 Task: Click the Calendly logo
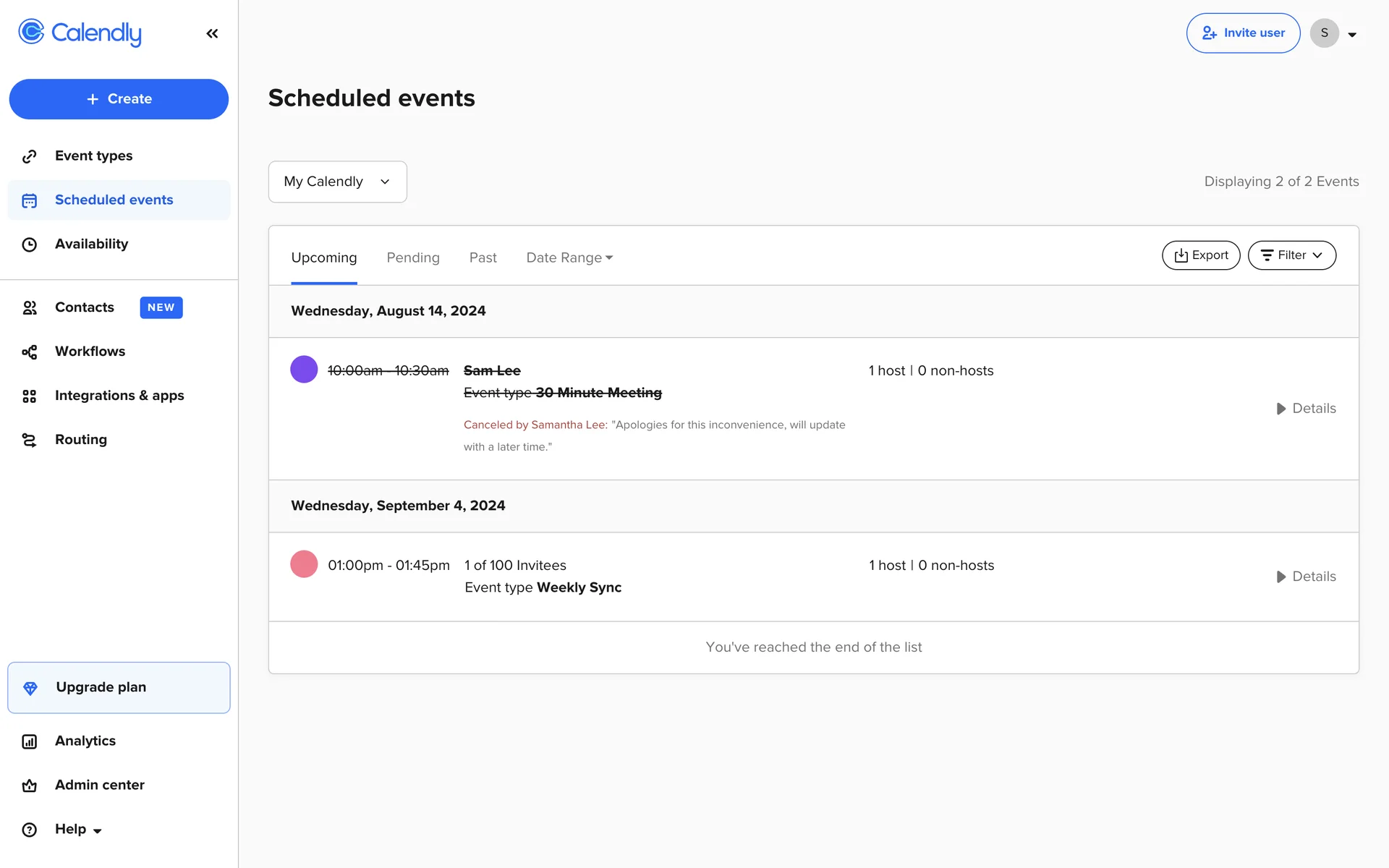click(x=80, y=33)
